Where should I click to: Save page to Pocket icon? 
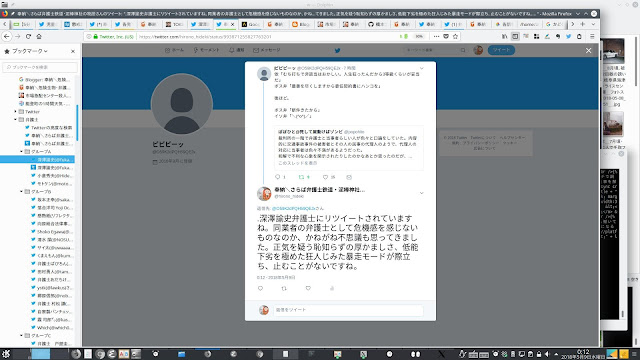446,36
